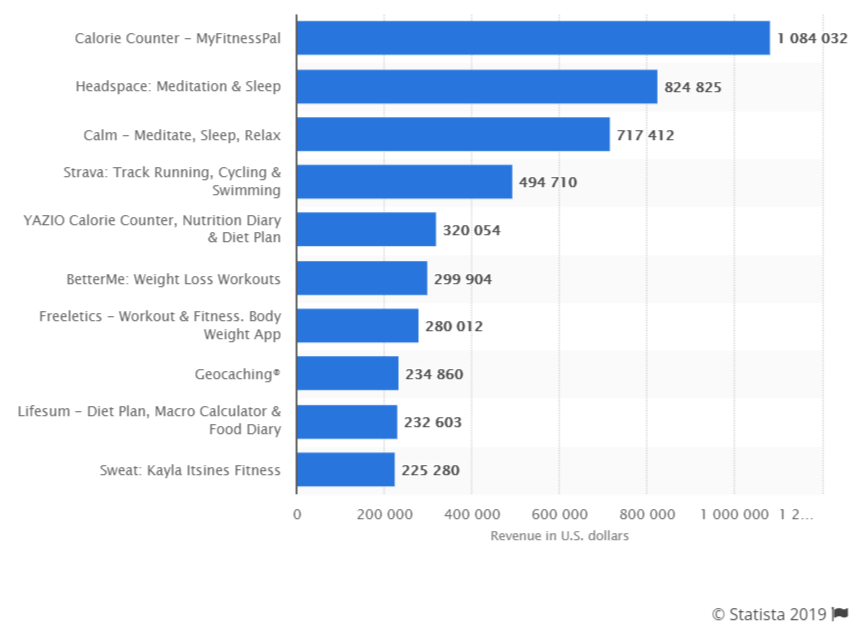Click the truncated axis tick label 1 2…
862x628 pixels.
(x=796, y=514)
